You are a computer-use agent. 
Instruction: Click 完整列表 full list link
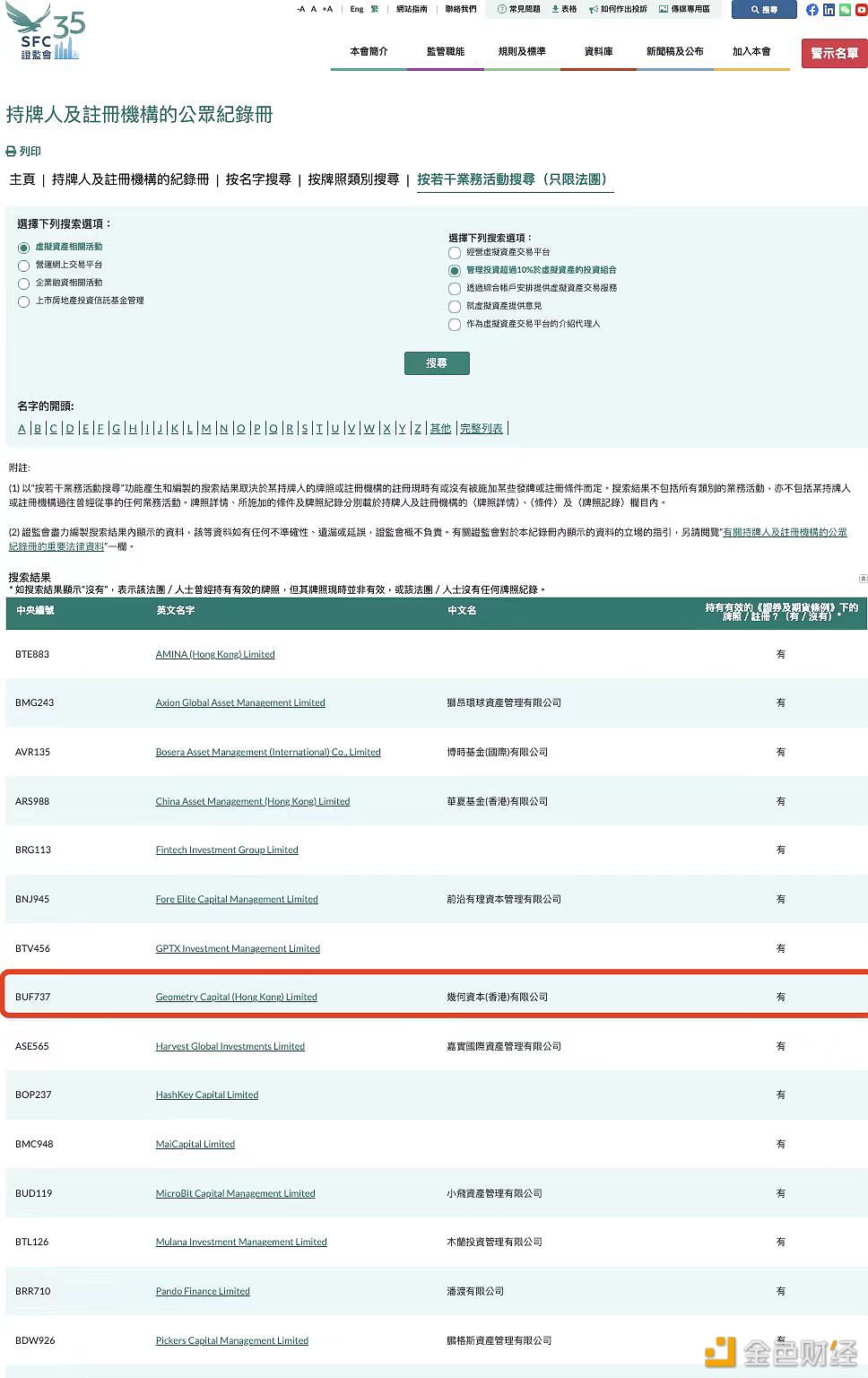point(482,429)
